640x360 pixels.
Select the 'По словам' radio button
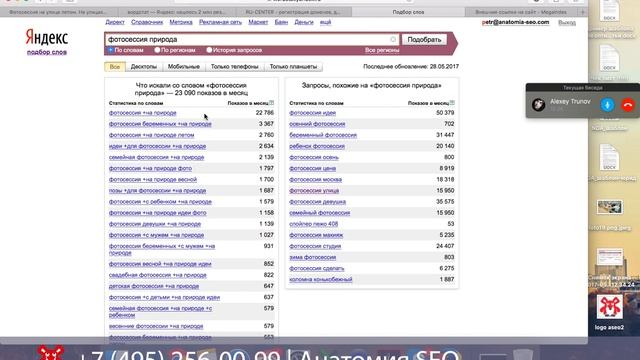point(111,50)
